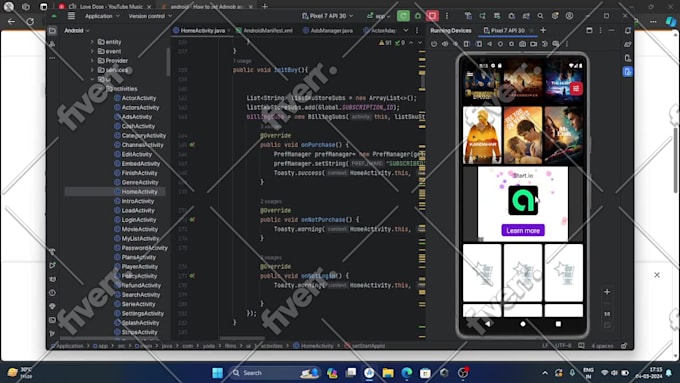The width and height of the screenshot is (680, 383).
Task: Open the Pixel 7 API 30 device selector
Action: tap(328, 16)
